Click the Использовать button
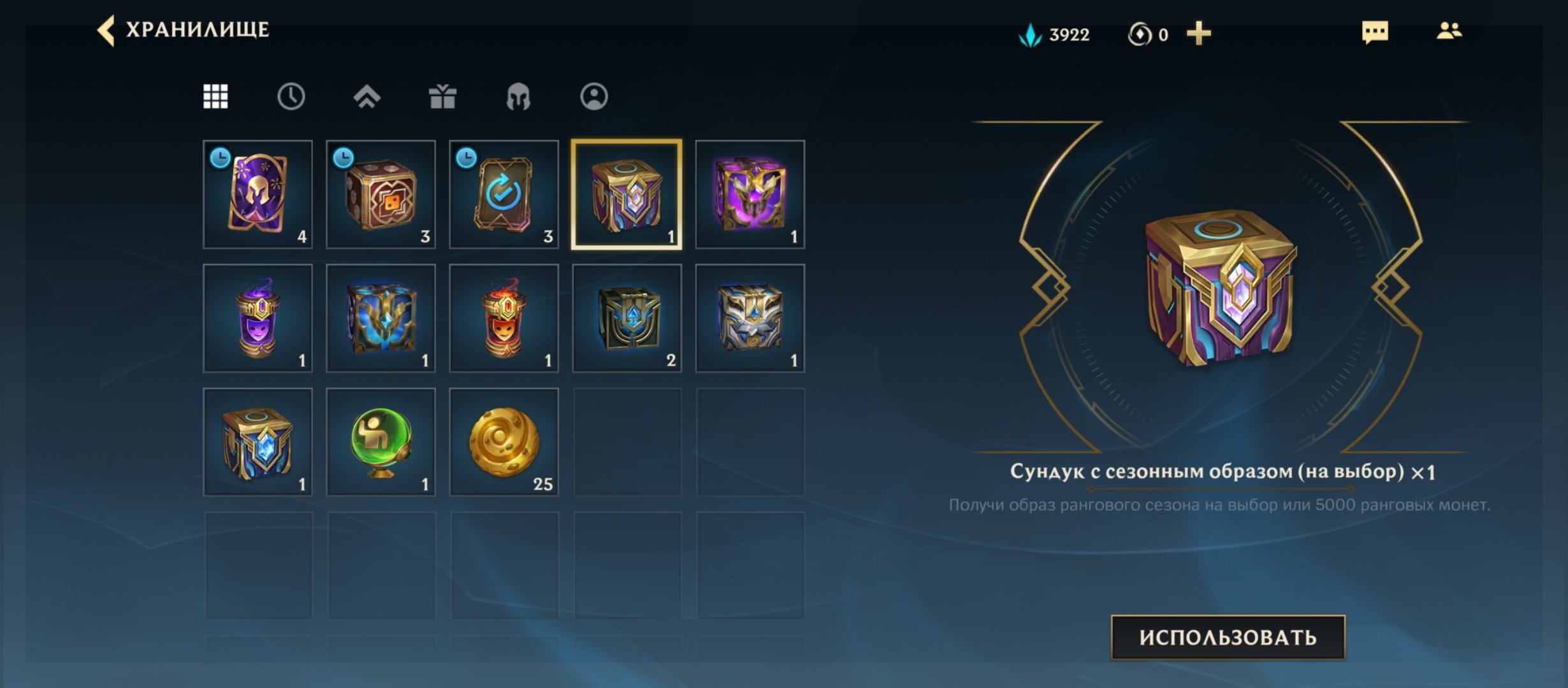Viewport: 1568px width, 688px height. click(1228, 637)
